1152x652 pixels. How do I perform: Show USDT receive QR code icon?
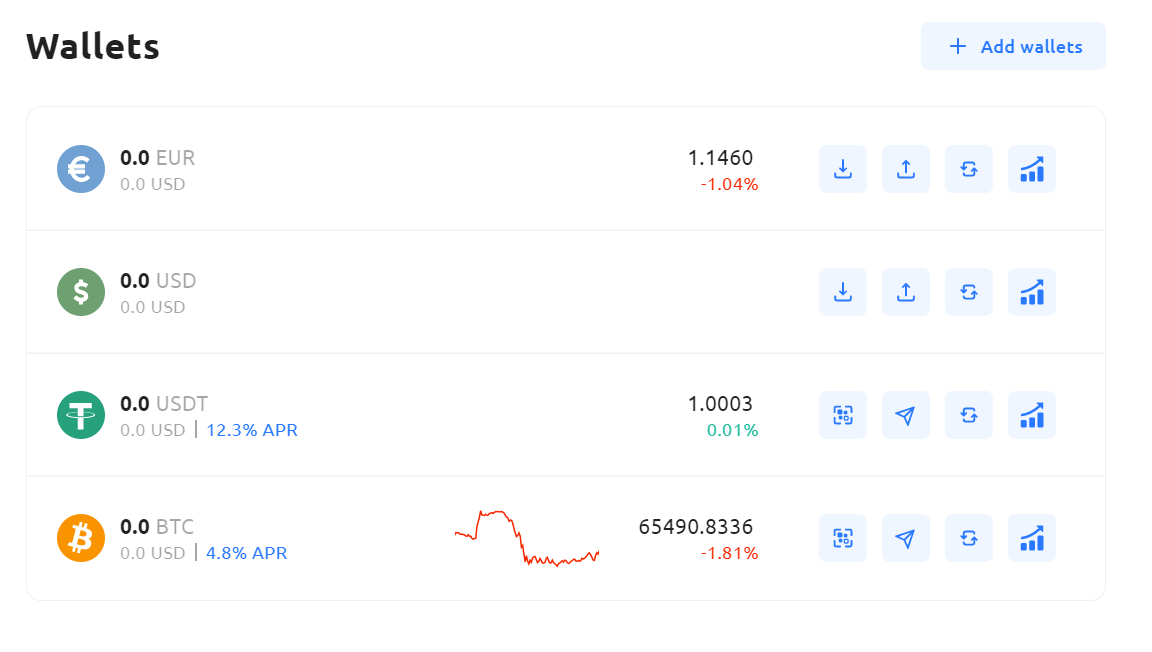pos(843,415)
